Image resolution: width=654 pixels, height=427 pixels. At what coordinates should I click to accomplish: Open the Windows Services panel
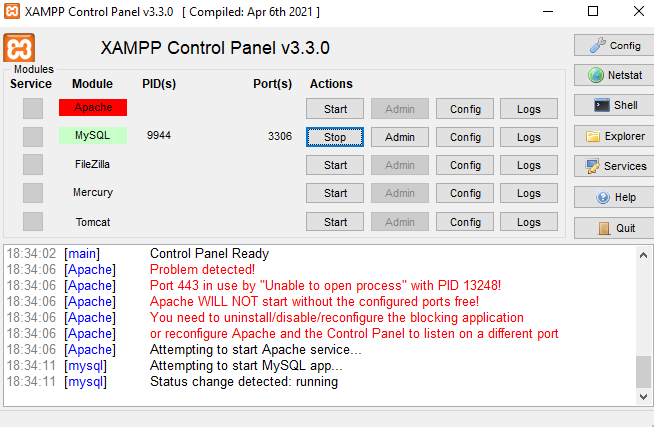pos(613,166)
